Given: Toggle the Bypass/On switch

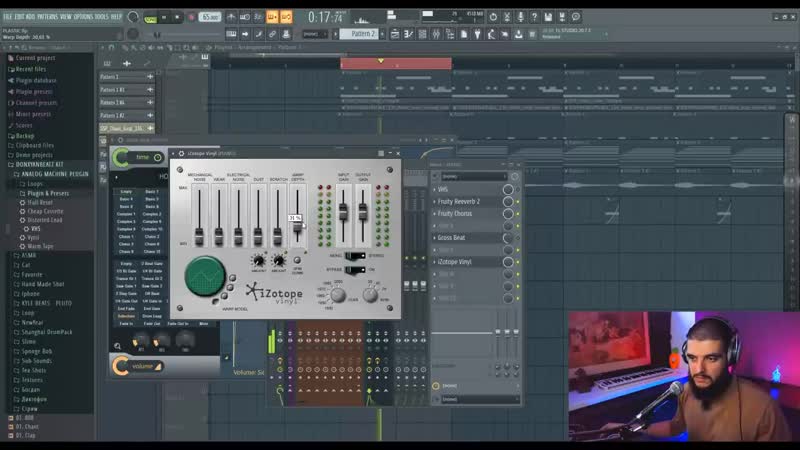Looking at the screenshot, I should (x=355, y=269).
